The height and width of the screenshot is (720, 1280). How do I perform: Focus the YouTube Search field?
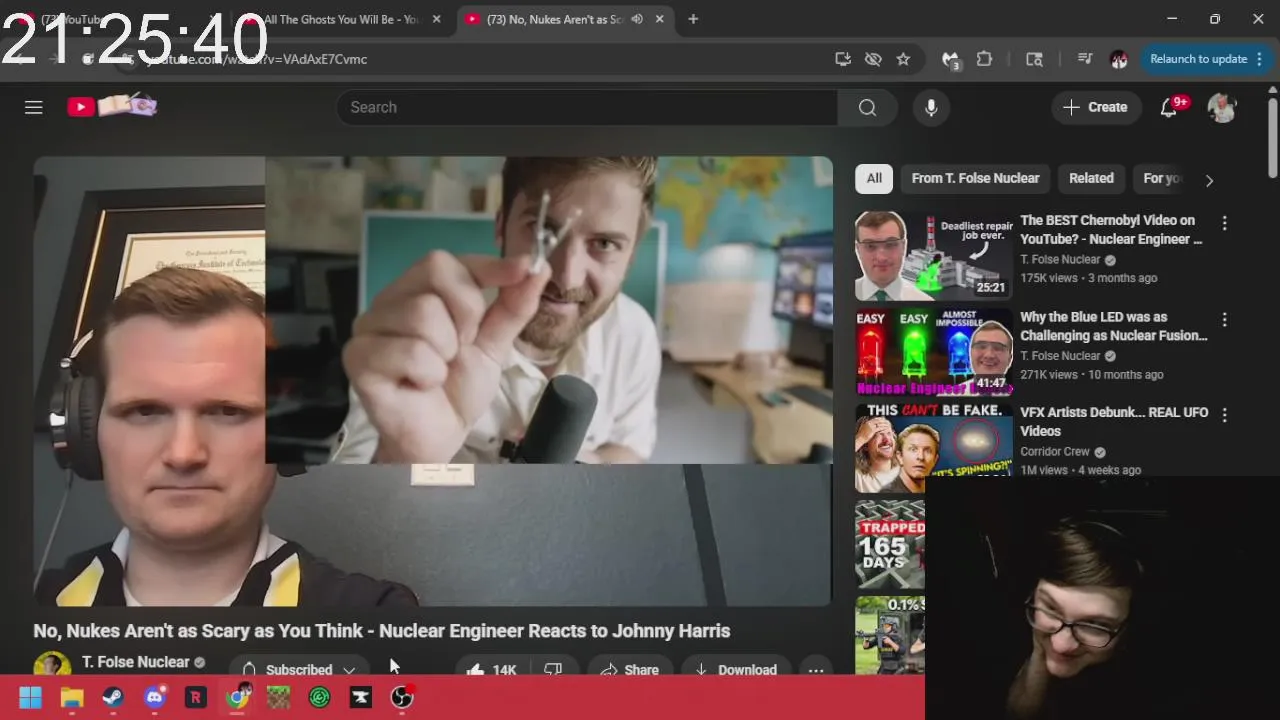click(x=587, y=107)
